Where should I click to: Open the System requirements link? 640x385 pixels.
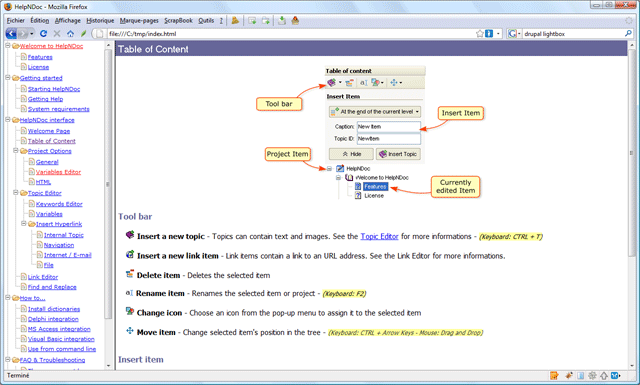[x=58, y=109]
